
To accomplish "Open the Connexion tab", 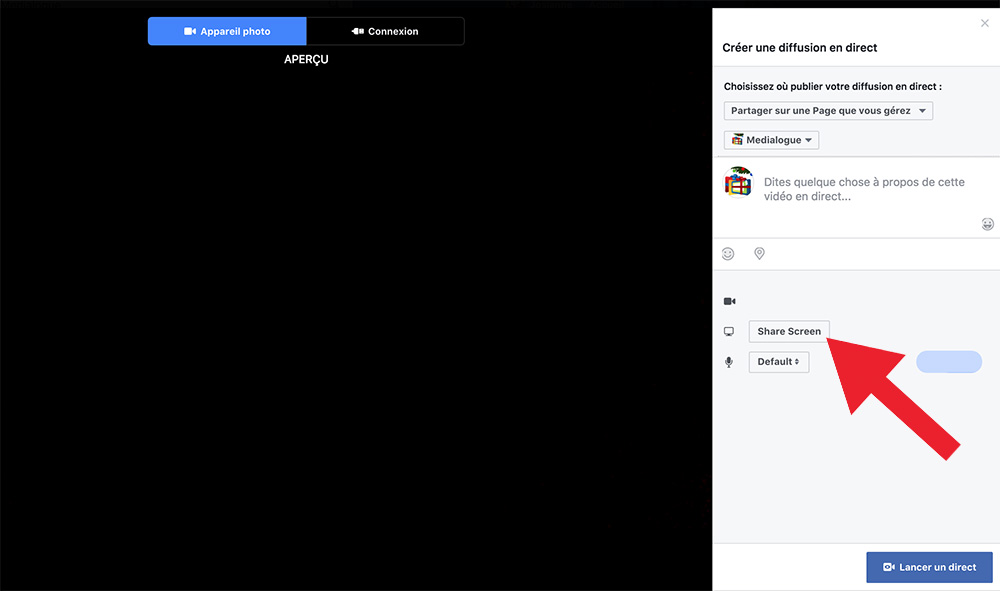I will [x=385, y=31].
